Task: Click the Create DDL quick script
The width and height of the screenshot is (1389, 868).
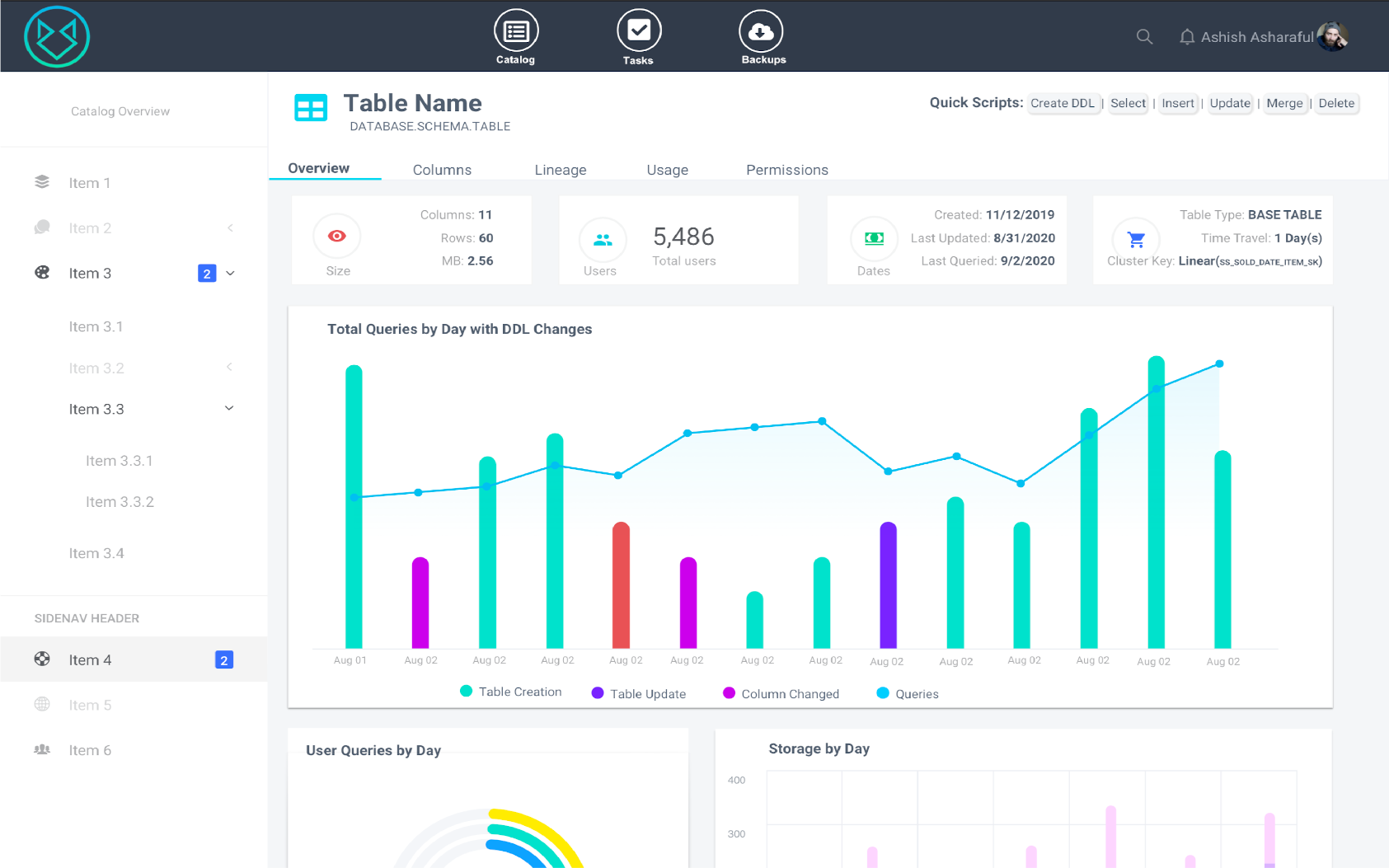Action: click(x=1063, y=103)
